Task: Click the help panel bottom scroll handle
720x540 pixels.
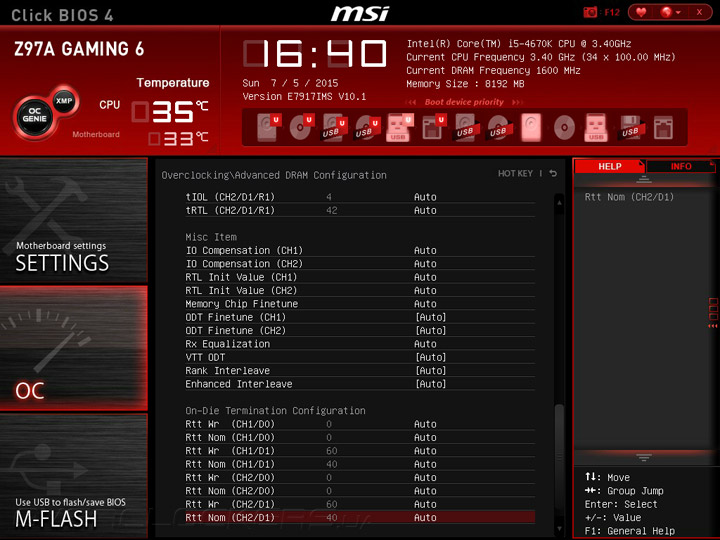Action: coord(644,458)
